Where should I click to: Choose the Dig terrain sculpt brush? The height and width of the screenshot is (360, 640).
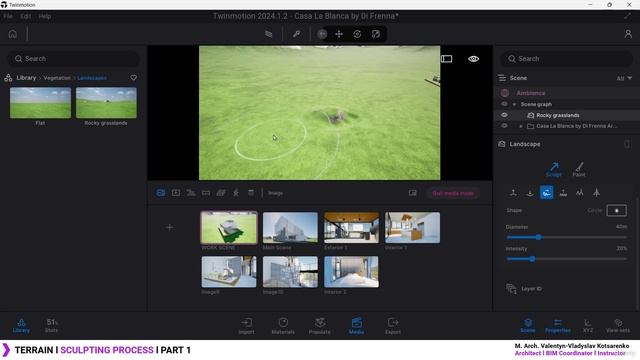tap(530, 193)
